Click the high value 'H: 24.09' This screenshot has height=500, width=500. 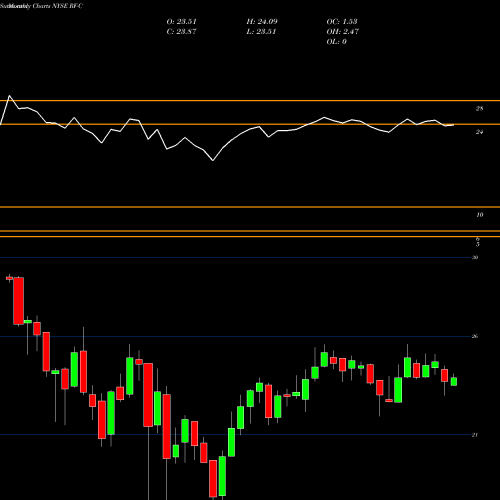point(262,21)
